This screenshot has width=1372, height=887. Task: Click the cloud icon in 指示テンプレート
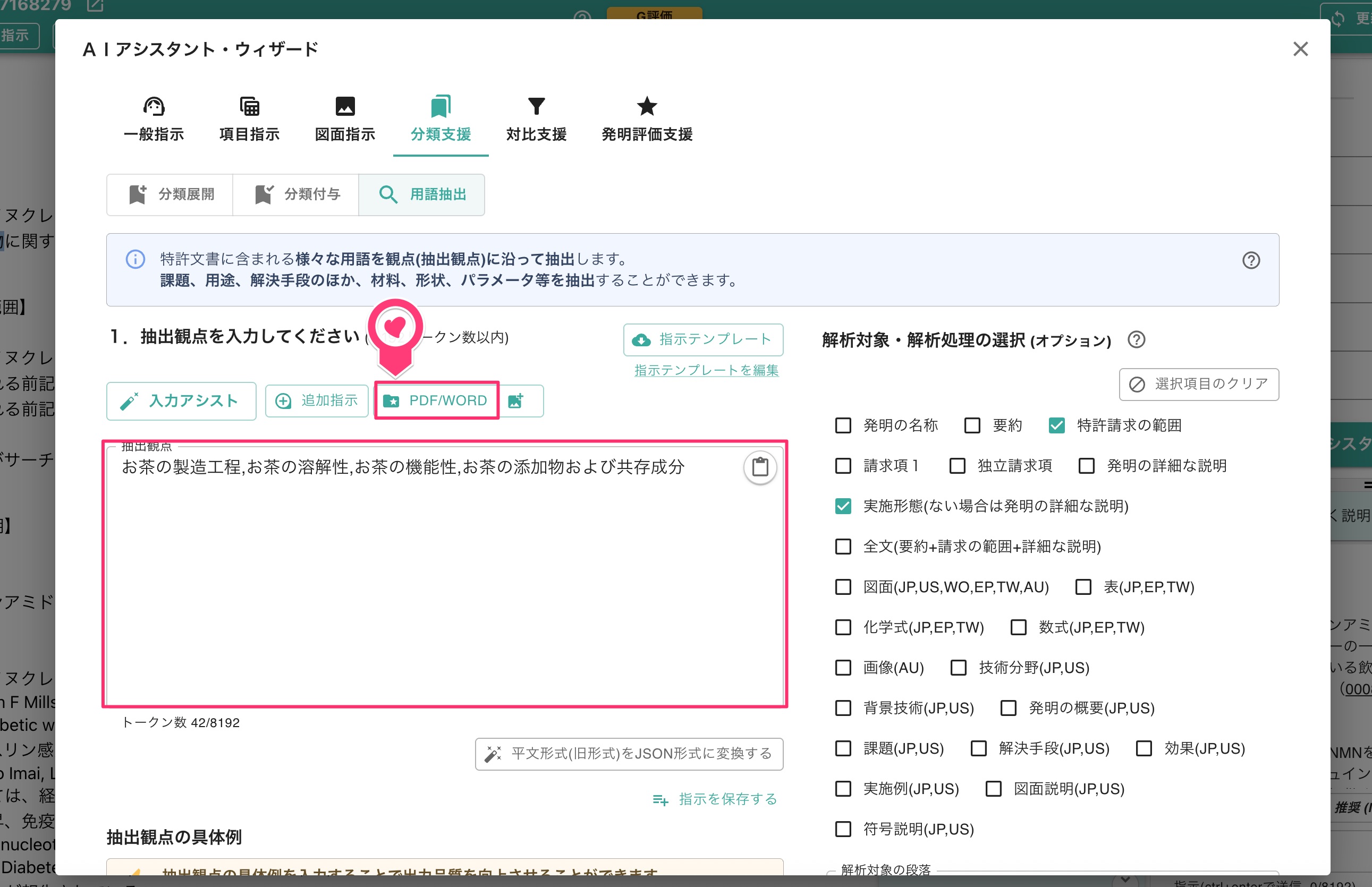point(641,340)
